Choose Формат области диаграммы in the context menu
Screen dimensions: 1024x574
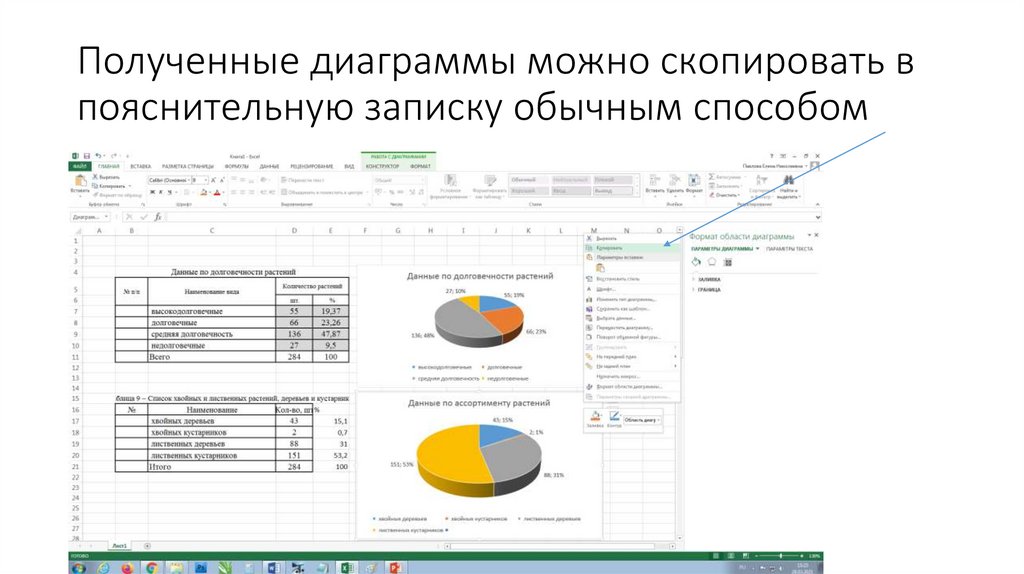(x=631, y=387)
